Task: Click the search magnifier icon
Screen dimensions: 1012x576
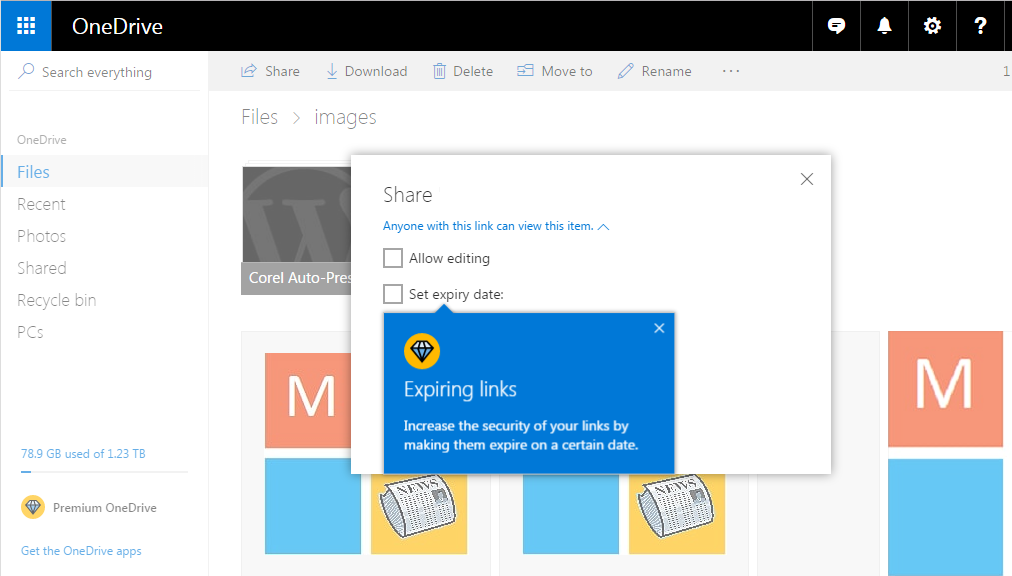Action: click(x=26, y=71)
